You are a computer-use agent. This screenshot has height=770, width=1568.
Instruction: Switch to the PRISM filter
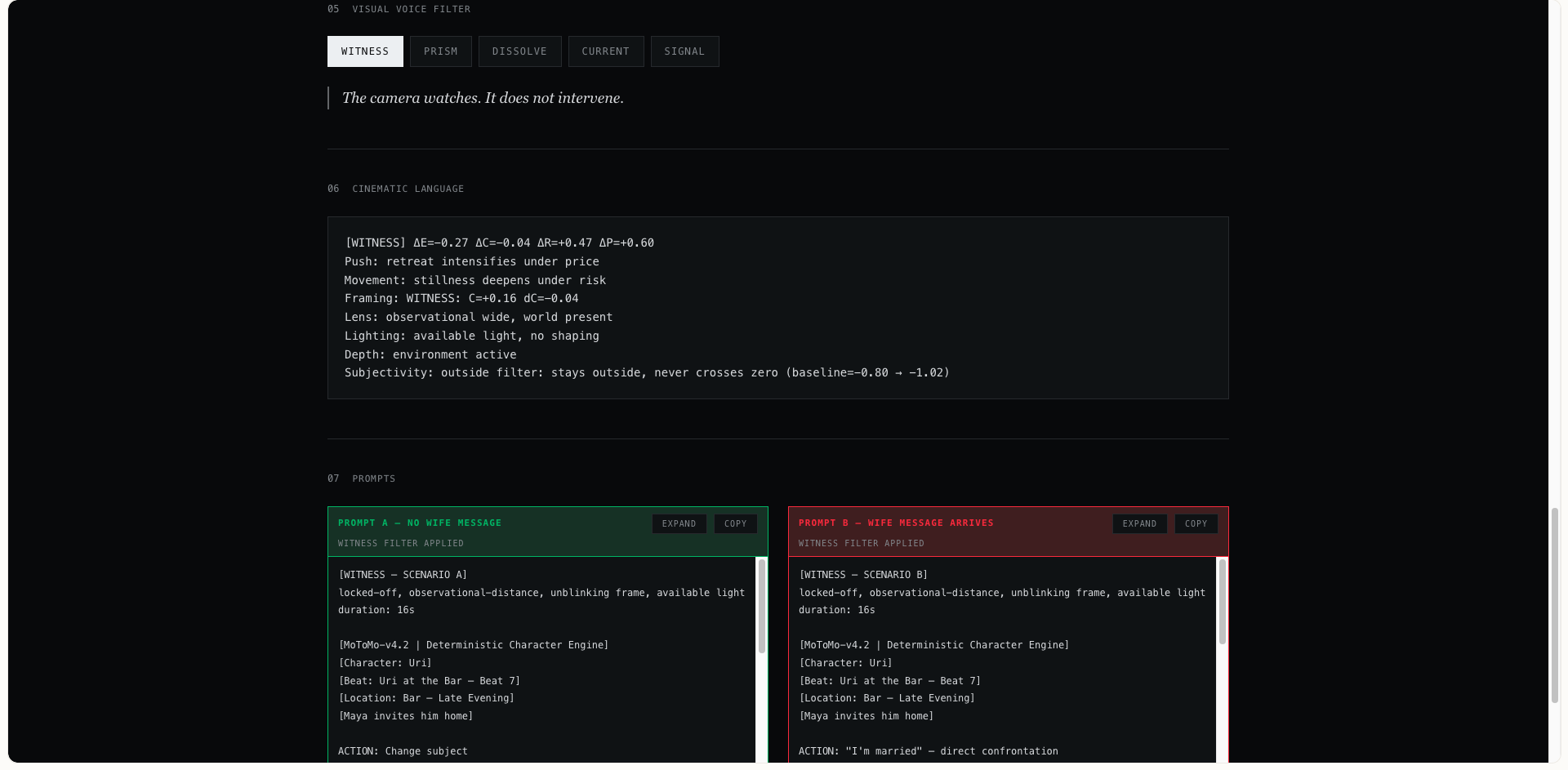tap(440, 51)
